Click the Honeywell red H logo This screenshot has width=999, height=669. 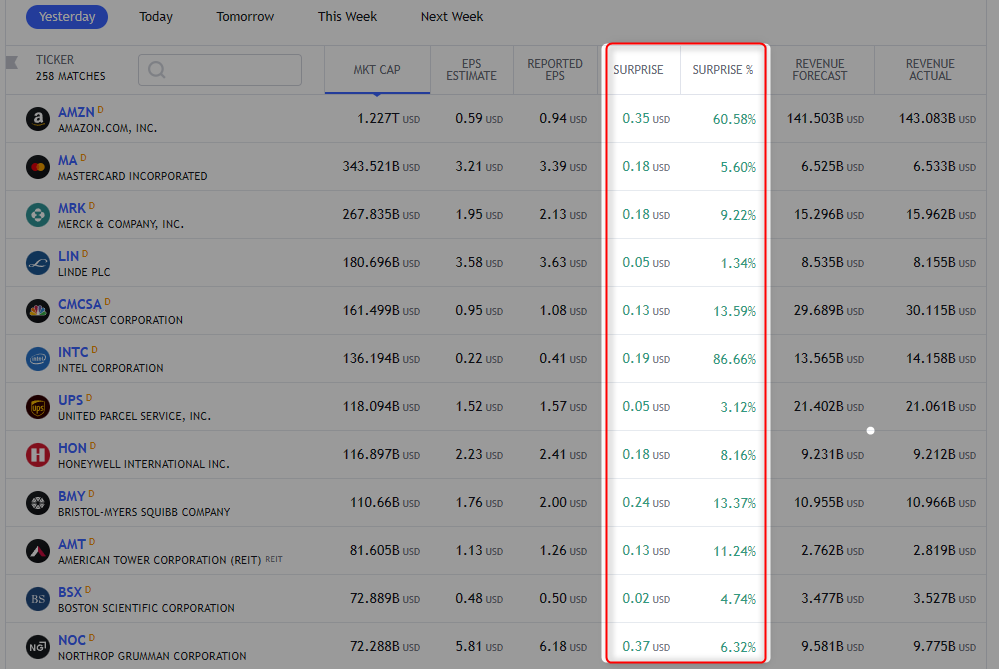[38, 455]
